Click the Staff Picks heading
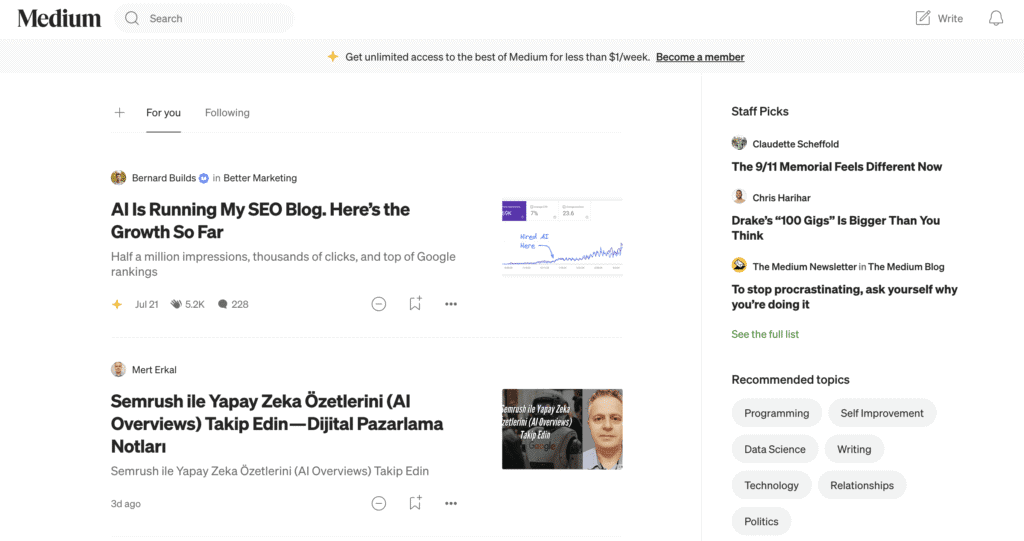This screenshot has width=1024, height=541. tap(760, 111)
